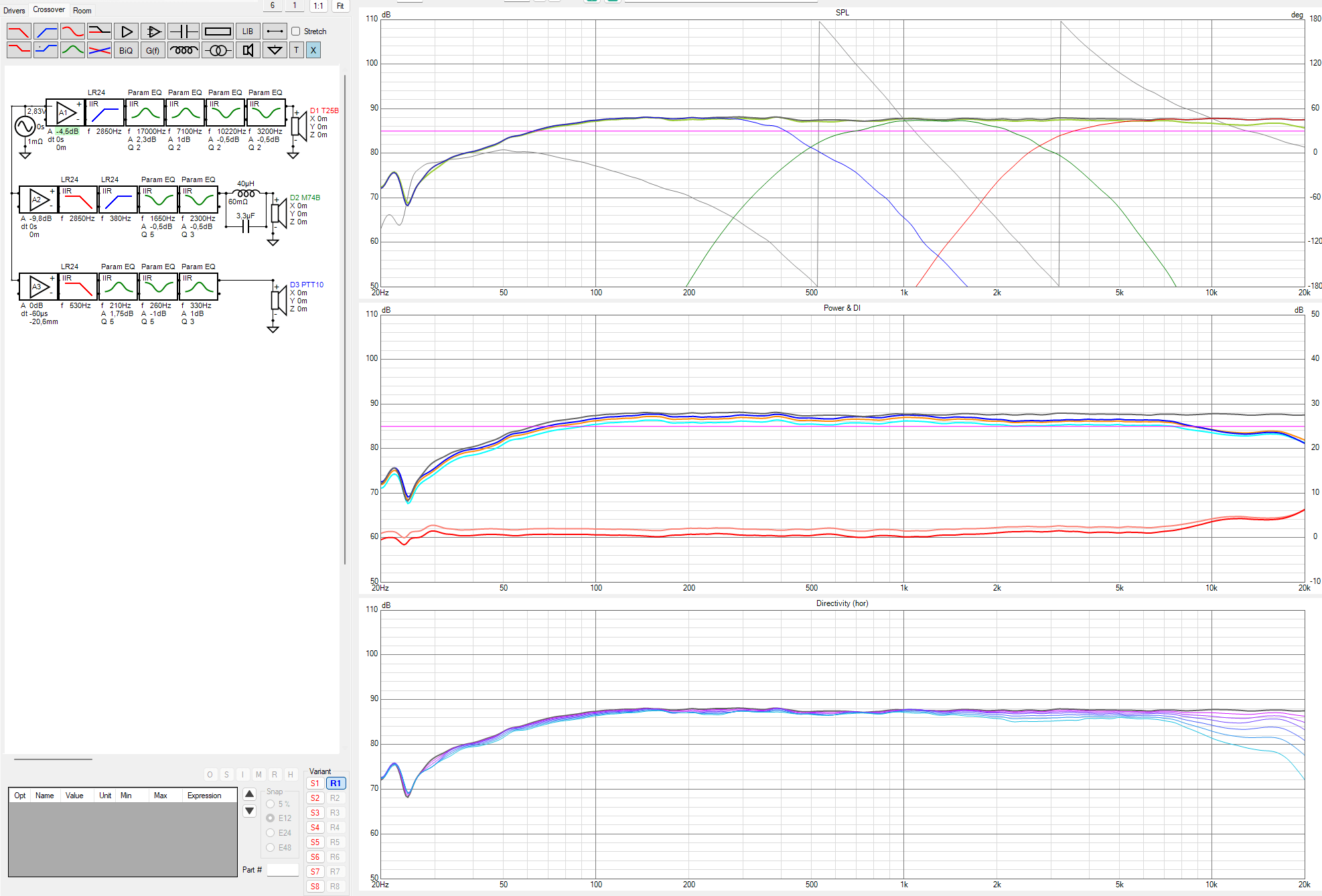
Task: Recall variant R1
Action: point(336,783)
